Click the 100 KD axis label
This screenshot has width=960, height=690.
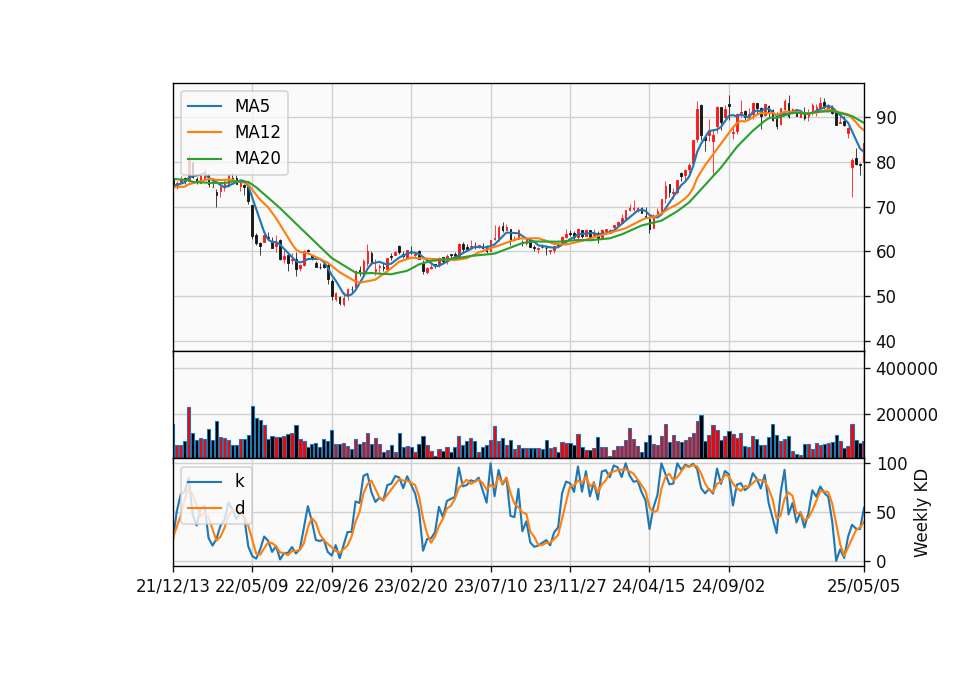click(x=891, y=464)
